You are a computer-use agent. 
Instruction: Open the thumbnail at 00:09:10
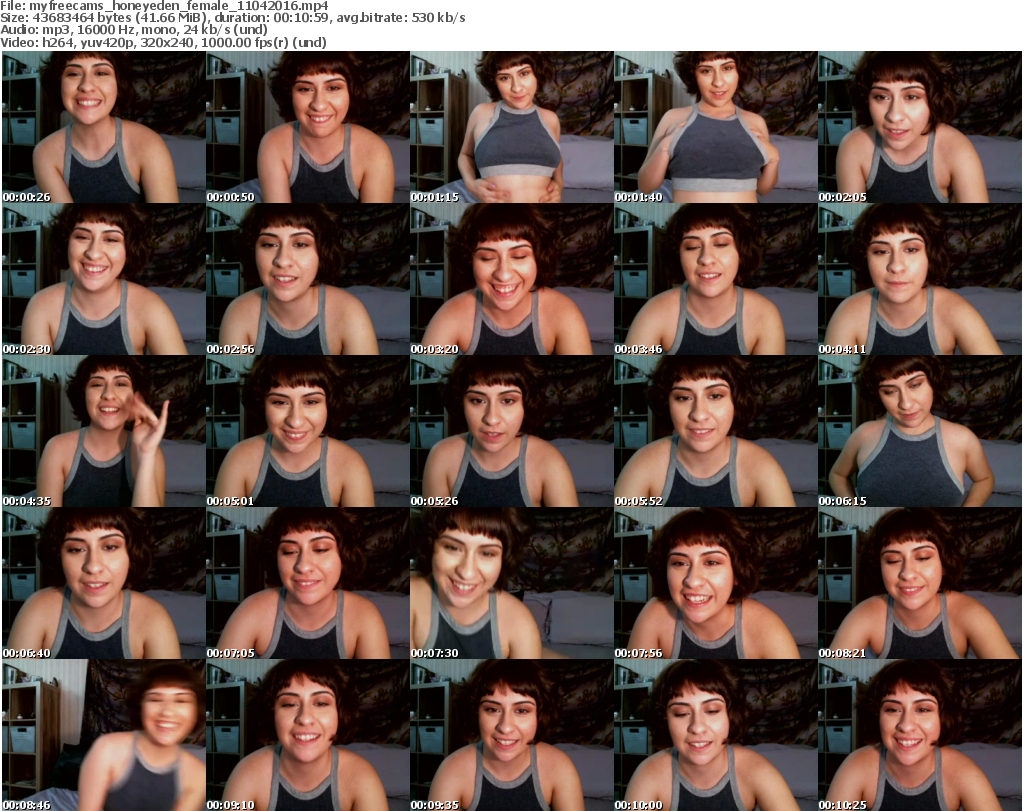point(308,735)
